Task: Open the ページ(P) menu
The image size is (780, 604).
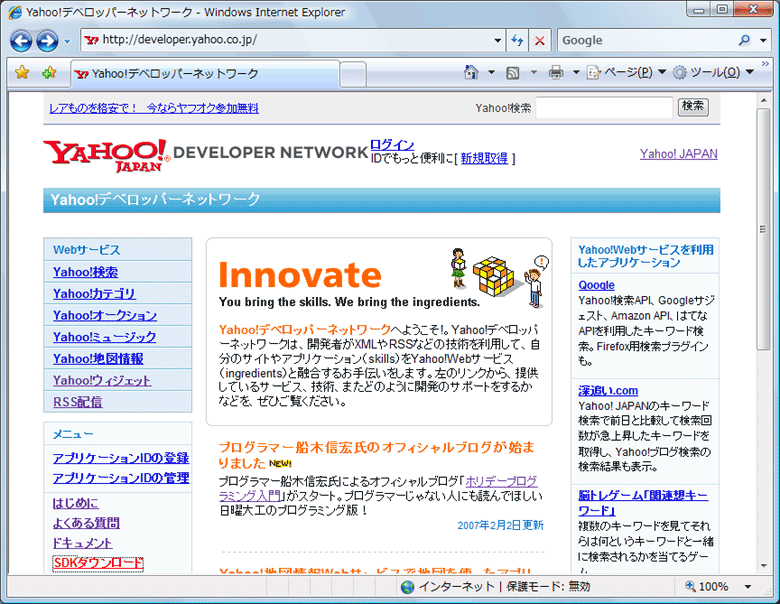Action: point(626,73)
